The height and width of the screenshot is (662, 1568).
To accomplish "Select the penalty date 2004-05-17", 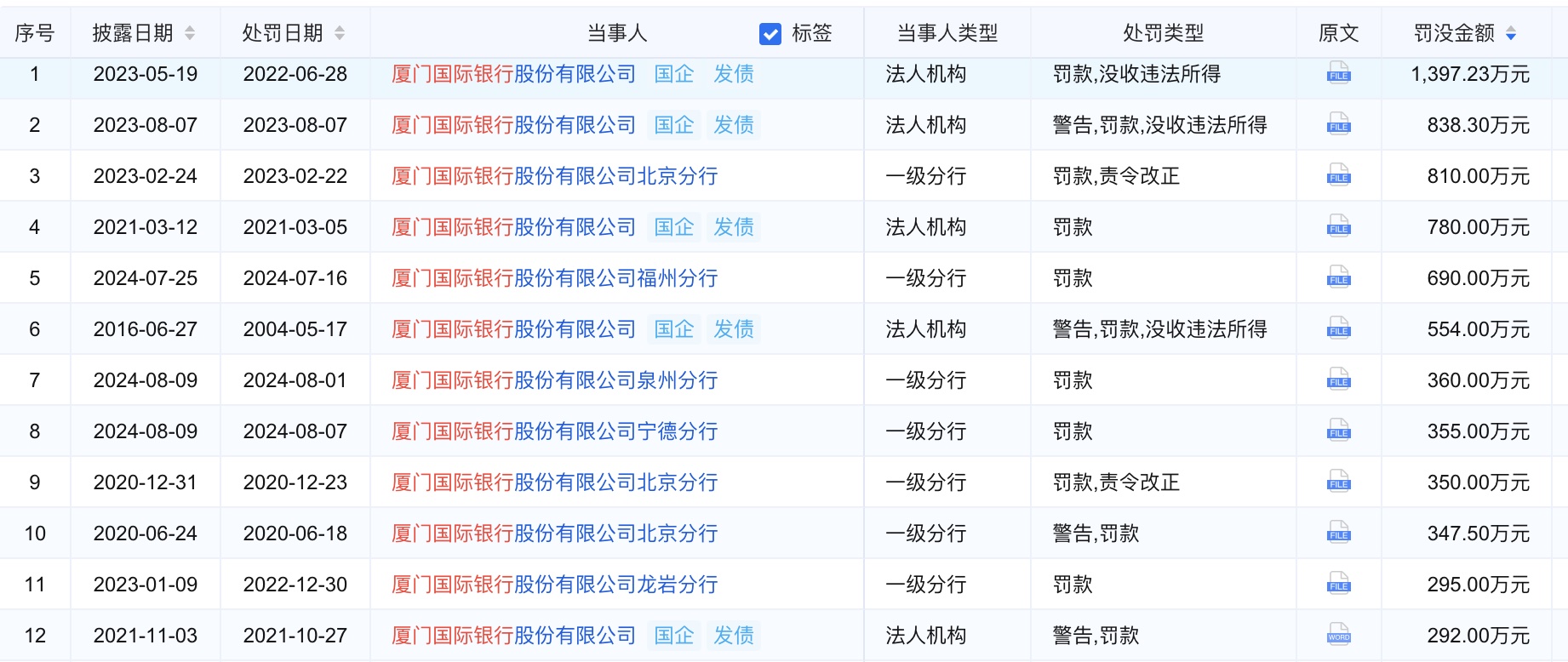I will (x=295, y=329).
